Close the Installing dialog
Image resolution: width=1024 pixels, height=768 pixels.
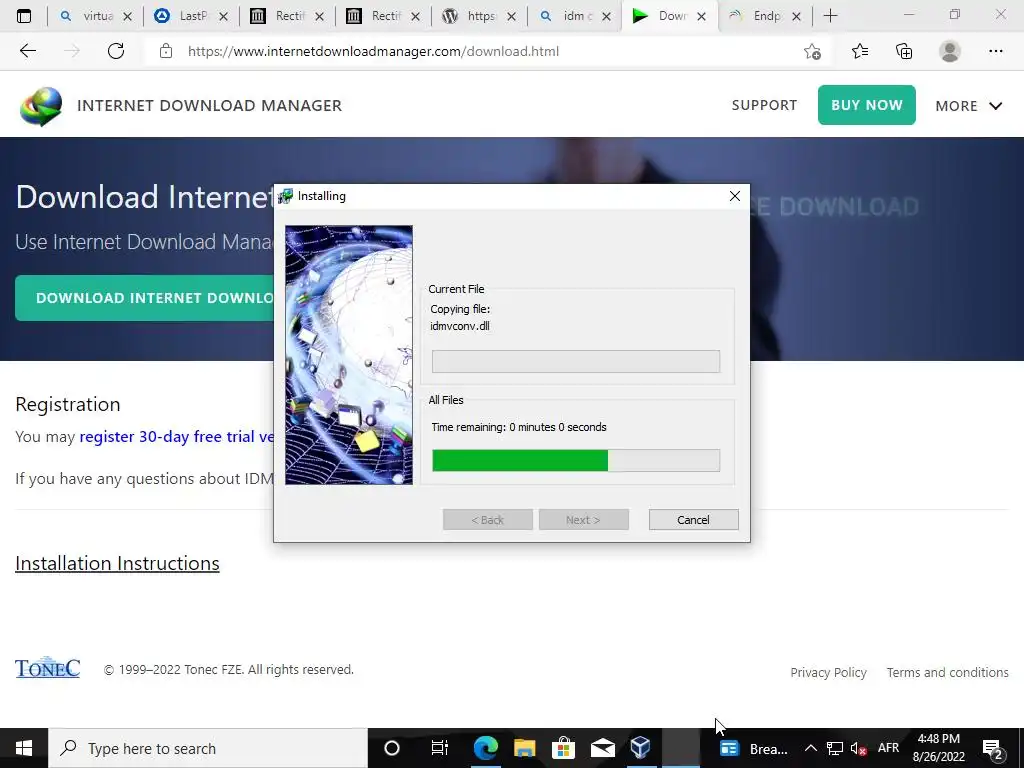735,196
